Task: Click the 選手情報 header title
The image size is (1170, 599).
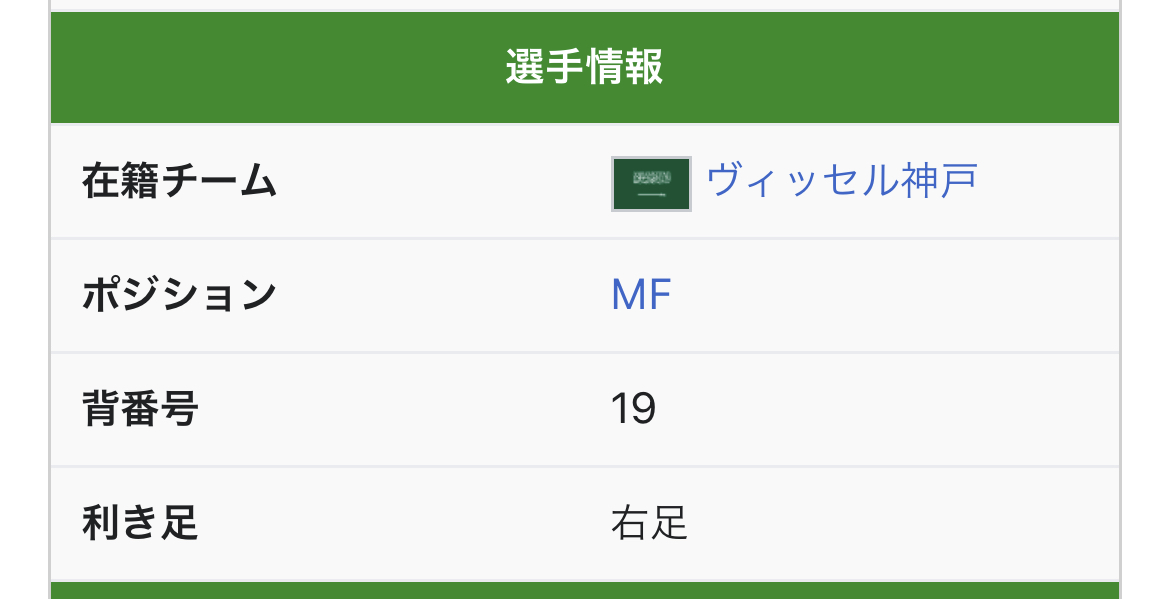Action: click(x=584, y=66)
